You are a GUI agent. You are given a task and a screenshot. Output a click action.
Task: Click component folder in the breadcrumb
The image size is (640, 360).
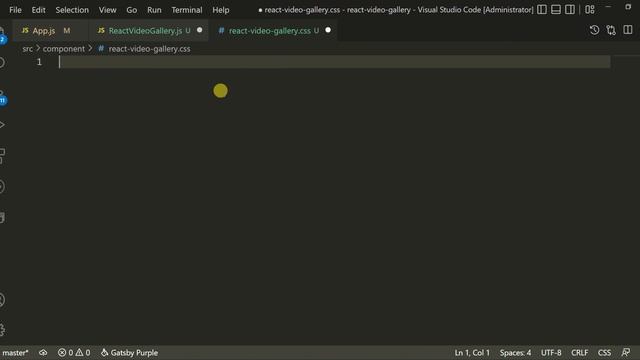click(x=64, y=49)
